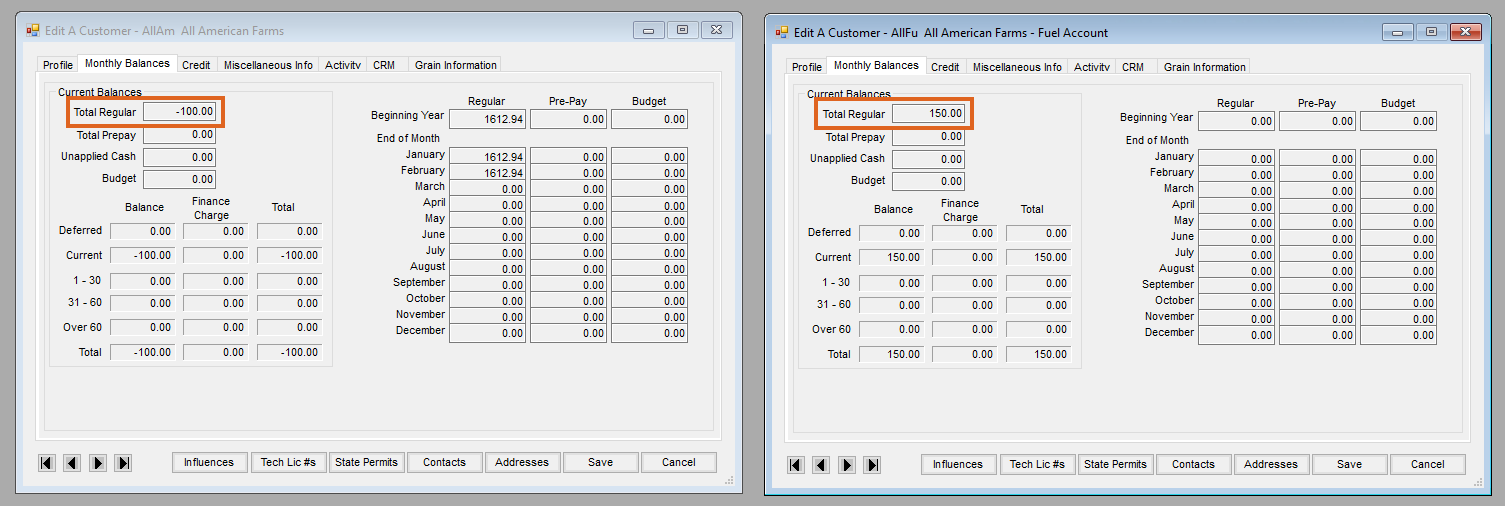Save changes in AllAm window

(600, 462)
